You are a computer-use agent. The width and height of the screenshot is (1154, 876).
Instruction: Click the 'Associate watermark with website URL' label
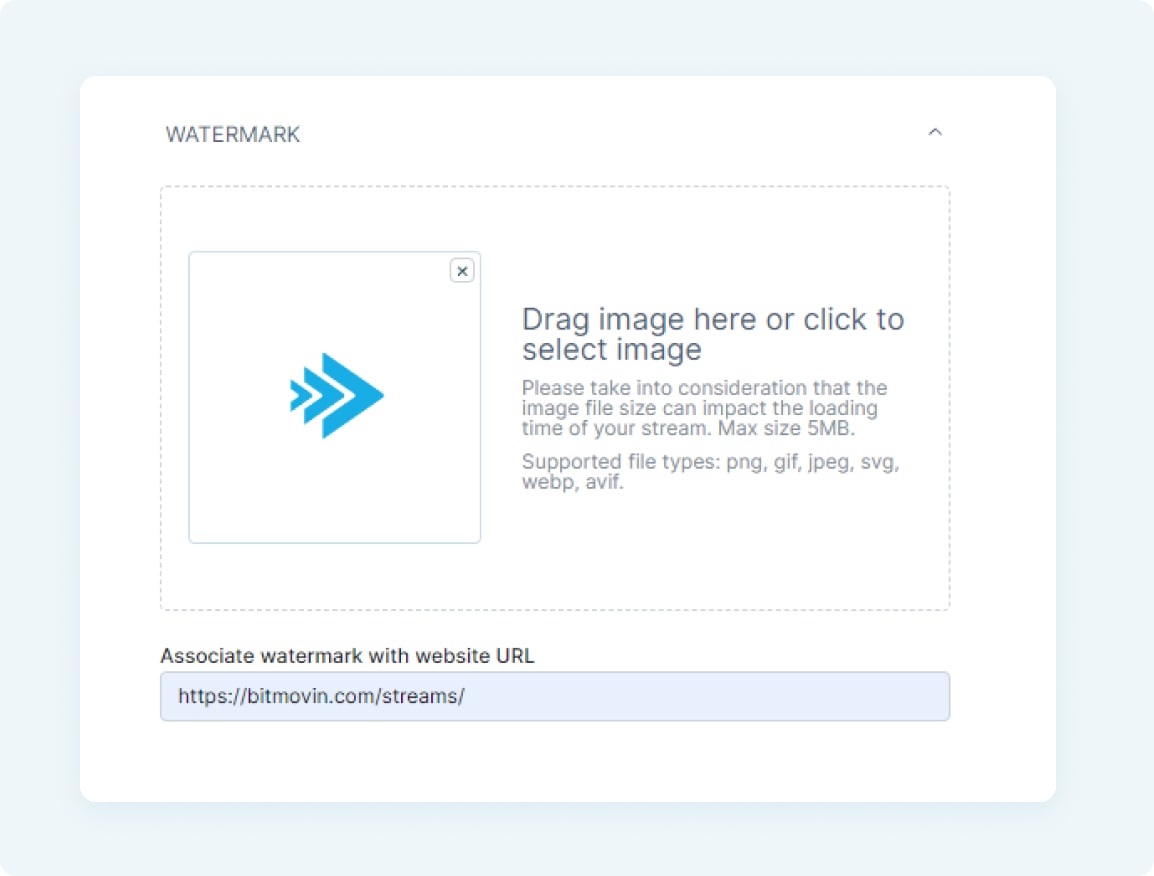click(347, 655)
